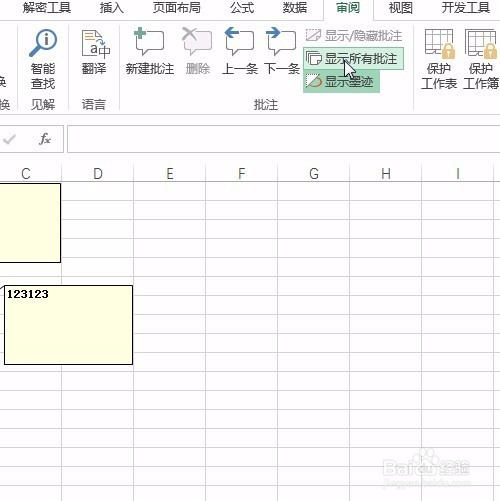Toggle 显示墨迹 ink display
Viewport: 500px width, 501px height.
pyautogui.click(x=341, y=81)
